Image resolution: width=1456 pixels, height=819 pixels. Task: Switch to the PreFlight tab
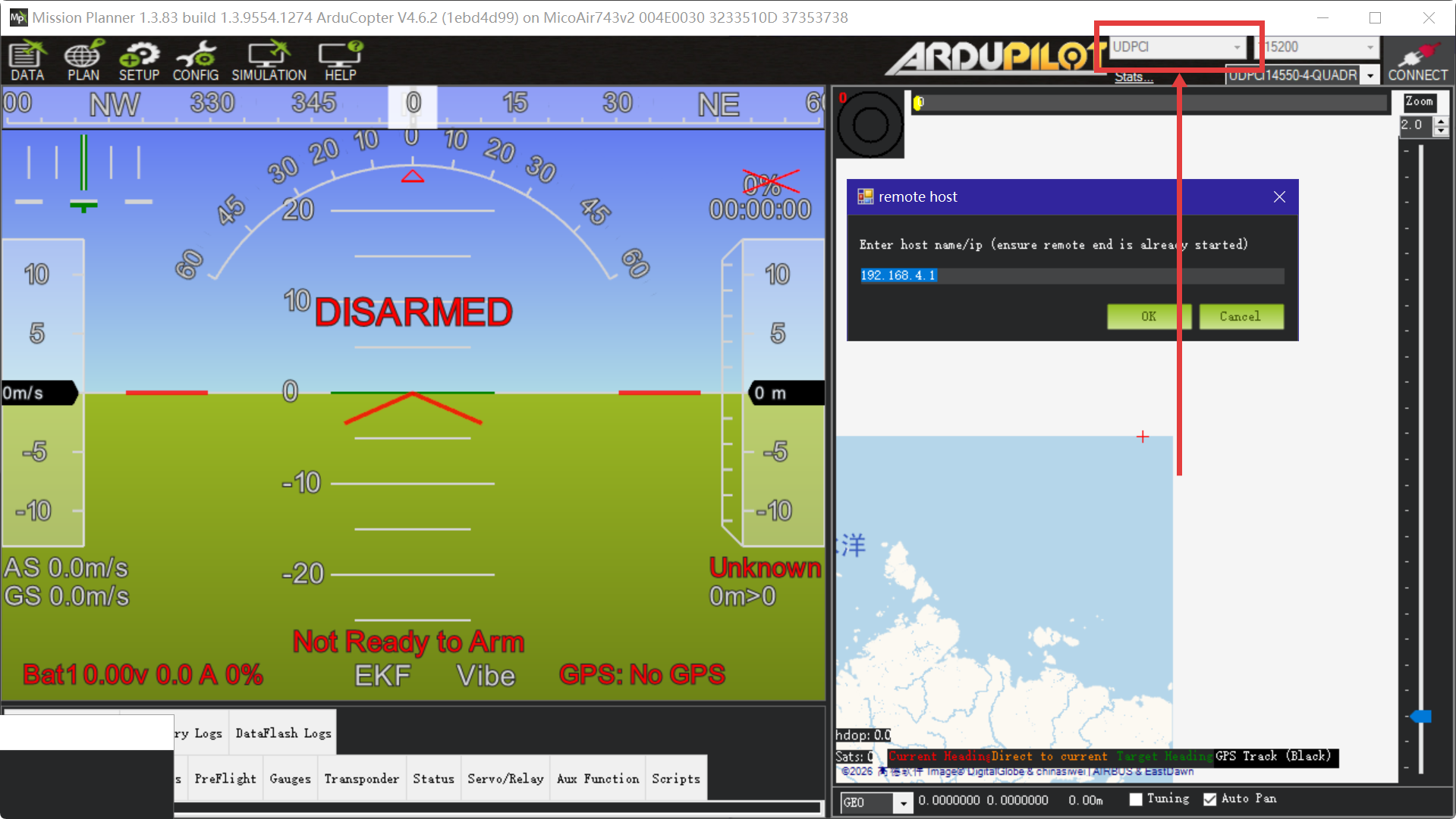point(225,779)
